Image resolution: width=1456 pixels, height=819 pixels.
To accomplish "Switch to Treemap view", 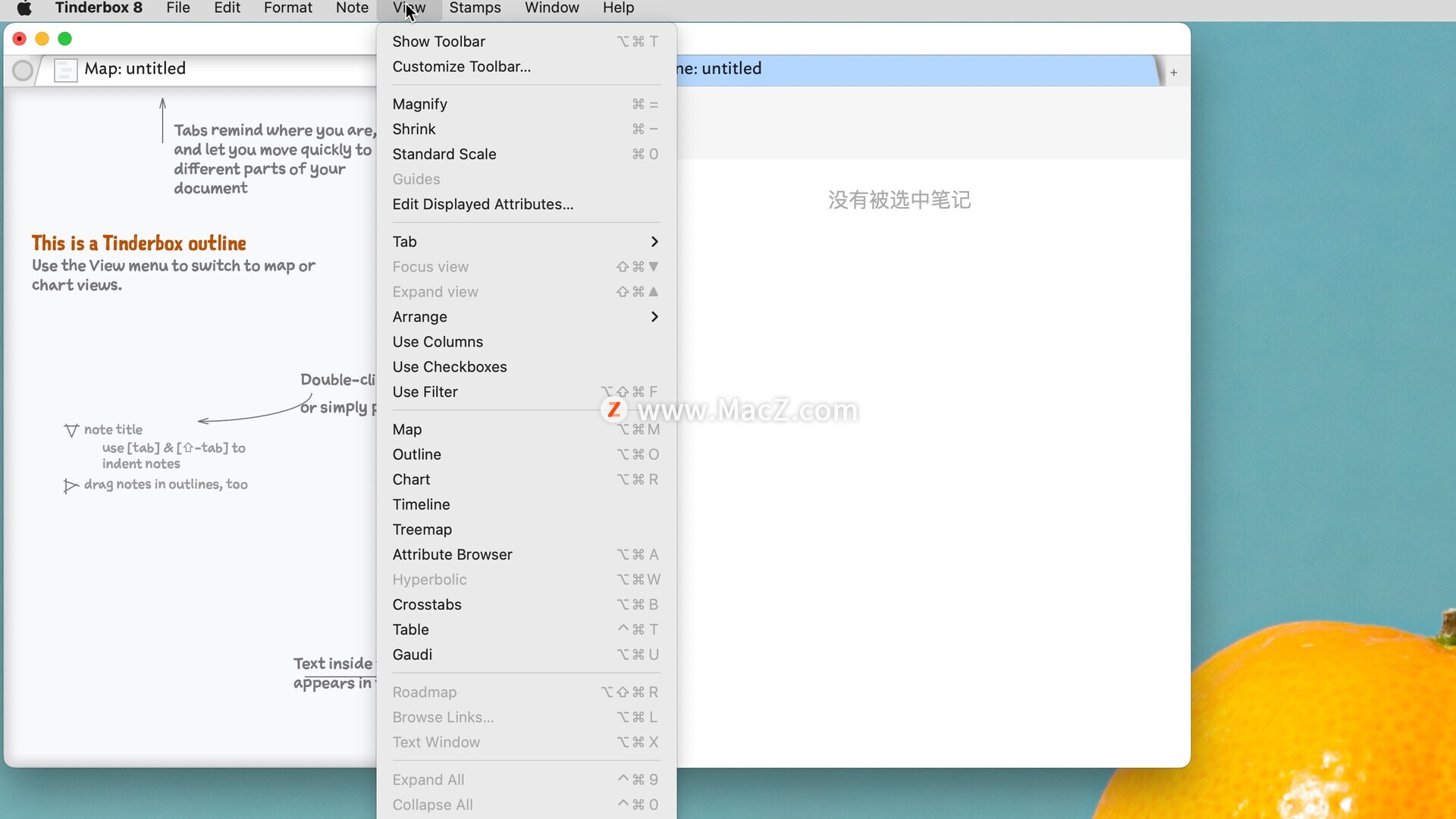I will point(526,529).
